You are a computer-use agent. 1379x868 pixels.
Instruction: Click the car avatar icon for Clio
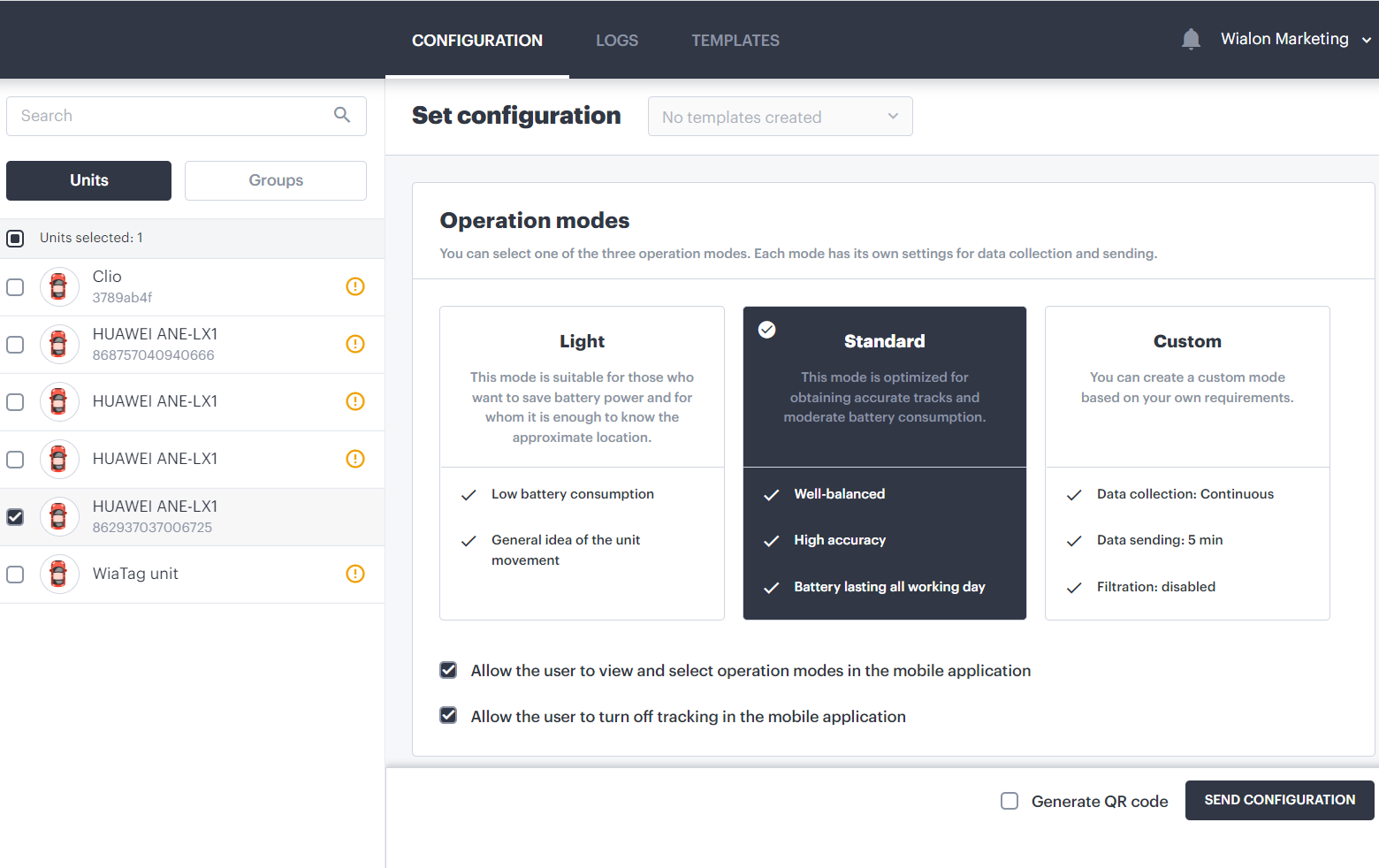pyautogui.click(x=59, y=287)
